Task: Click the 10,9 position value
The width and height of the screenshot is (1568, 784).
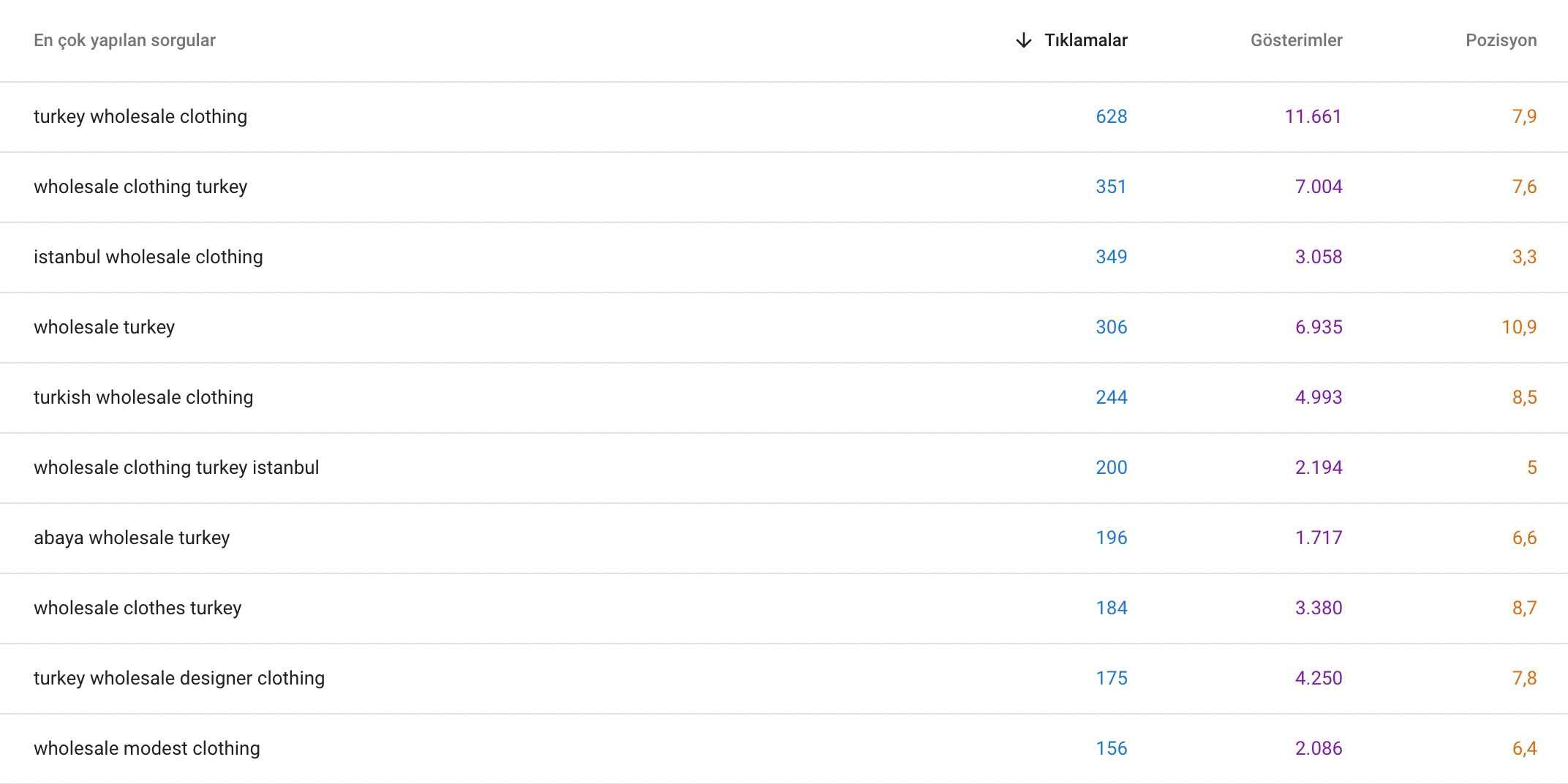Action: [1518, 327]
